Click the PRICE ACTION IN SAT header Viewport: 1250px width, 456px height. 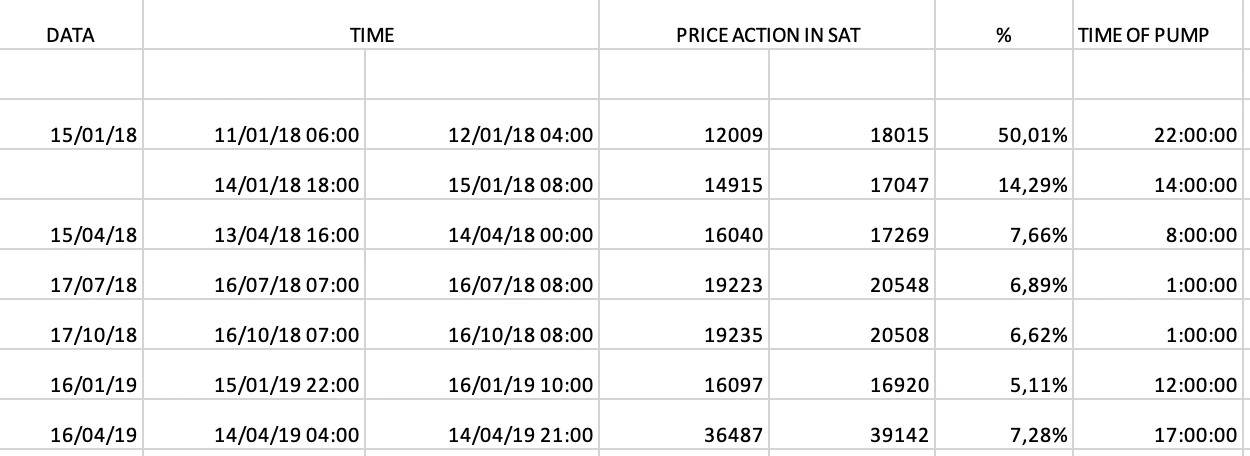768,36
